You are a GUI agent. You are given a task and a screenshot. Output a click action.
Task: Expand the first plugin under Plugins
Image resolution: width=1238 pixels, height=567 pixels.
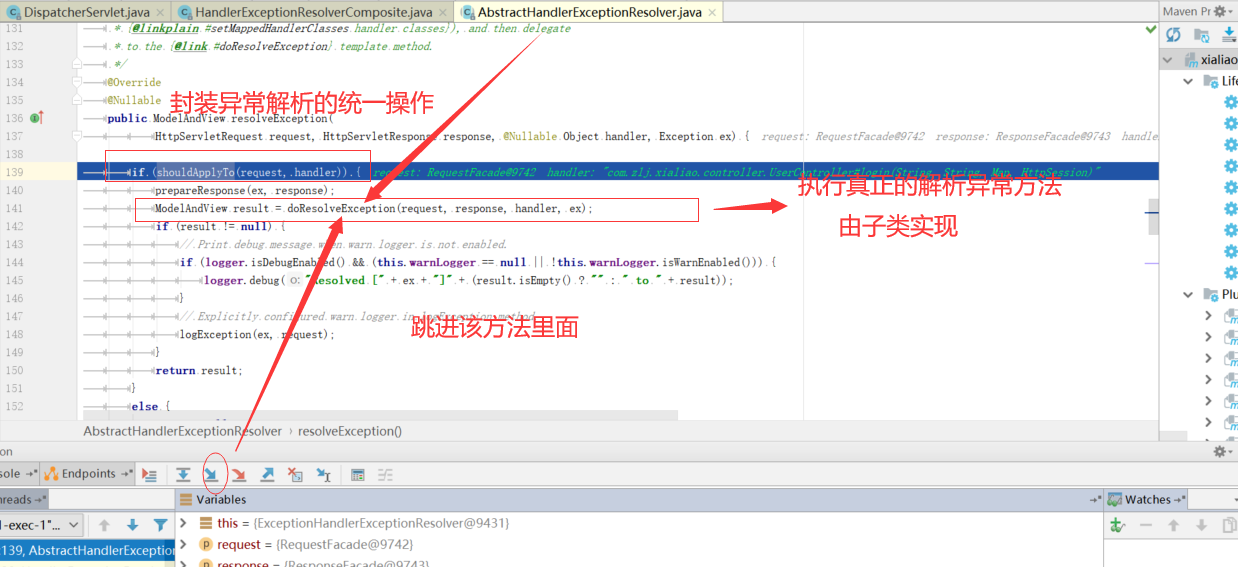pyautogui.click(x=1208, y=315)
